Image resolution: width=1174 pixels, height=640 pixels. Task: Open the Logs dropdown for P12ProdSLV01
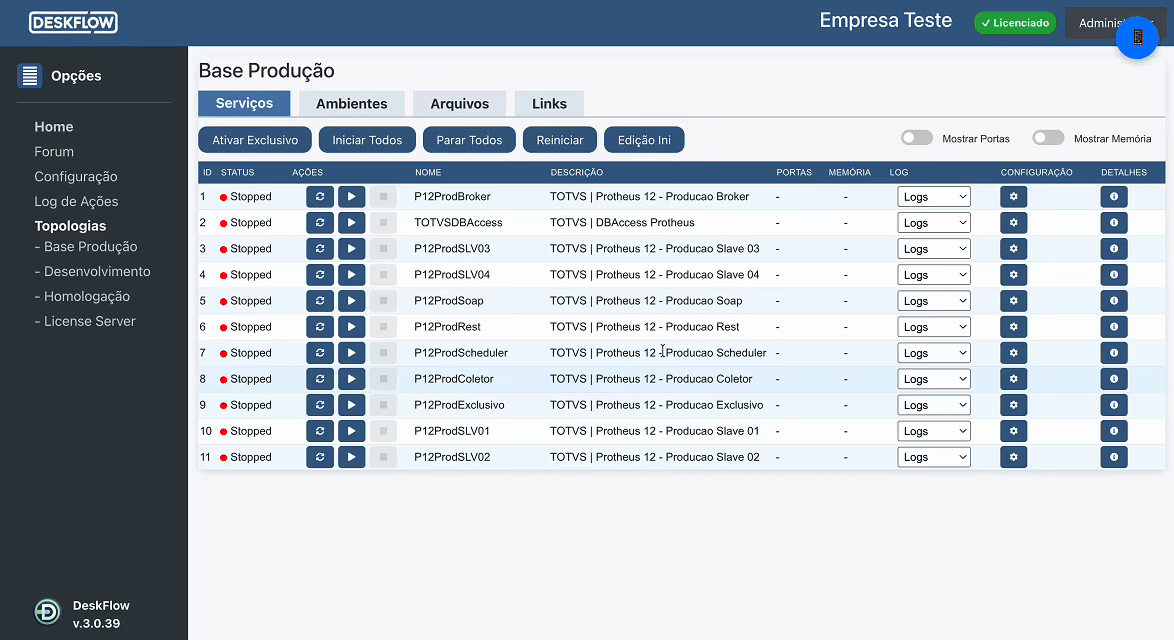(933, 431)
